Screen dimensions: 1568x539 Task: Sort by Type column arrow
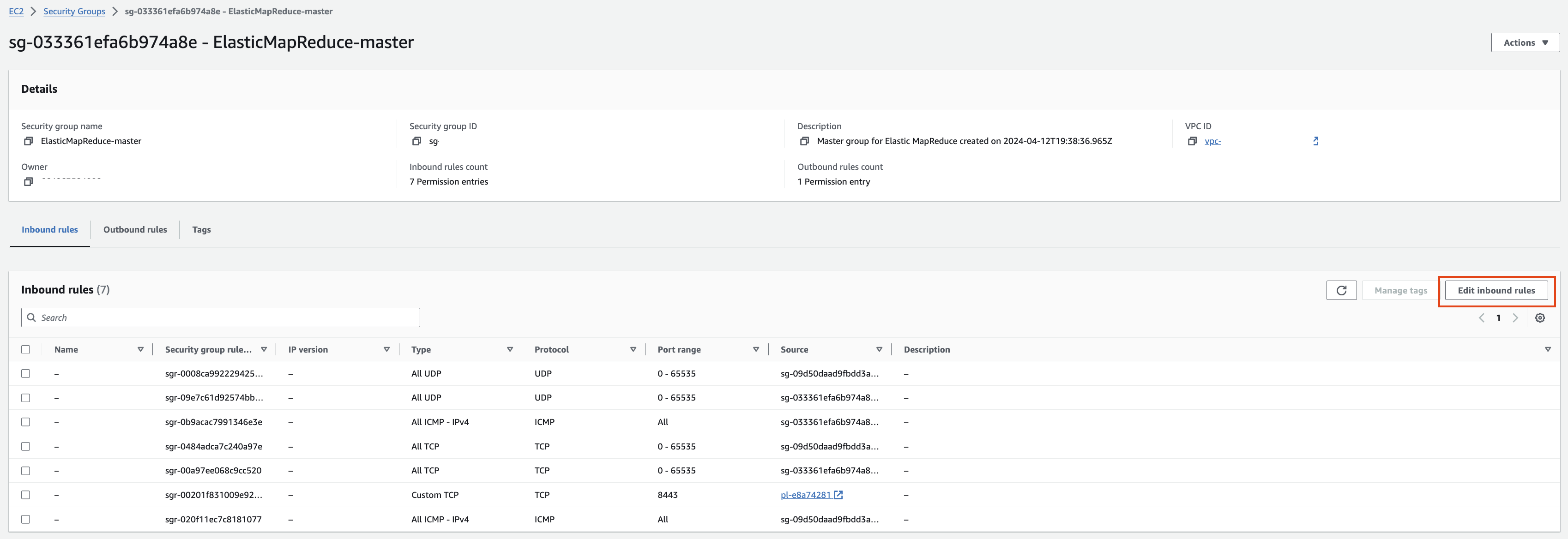point(510,349)
